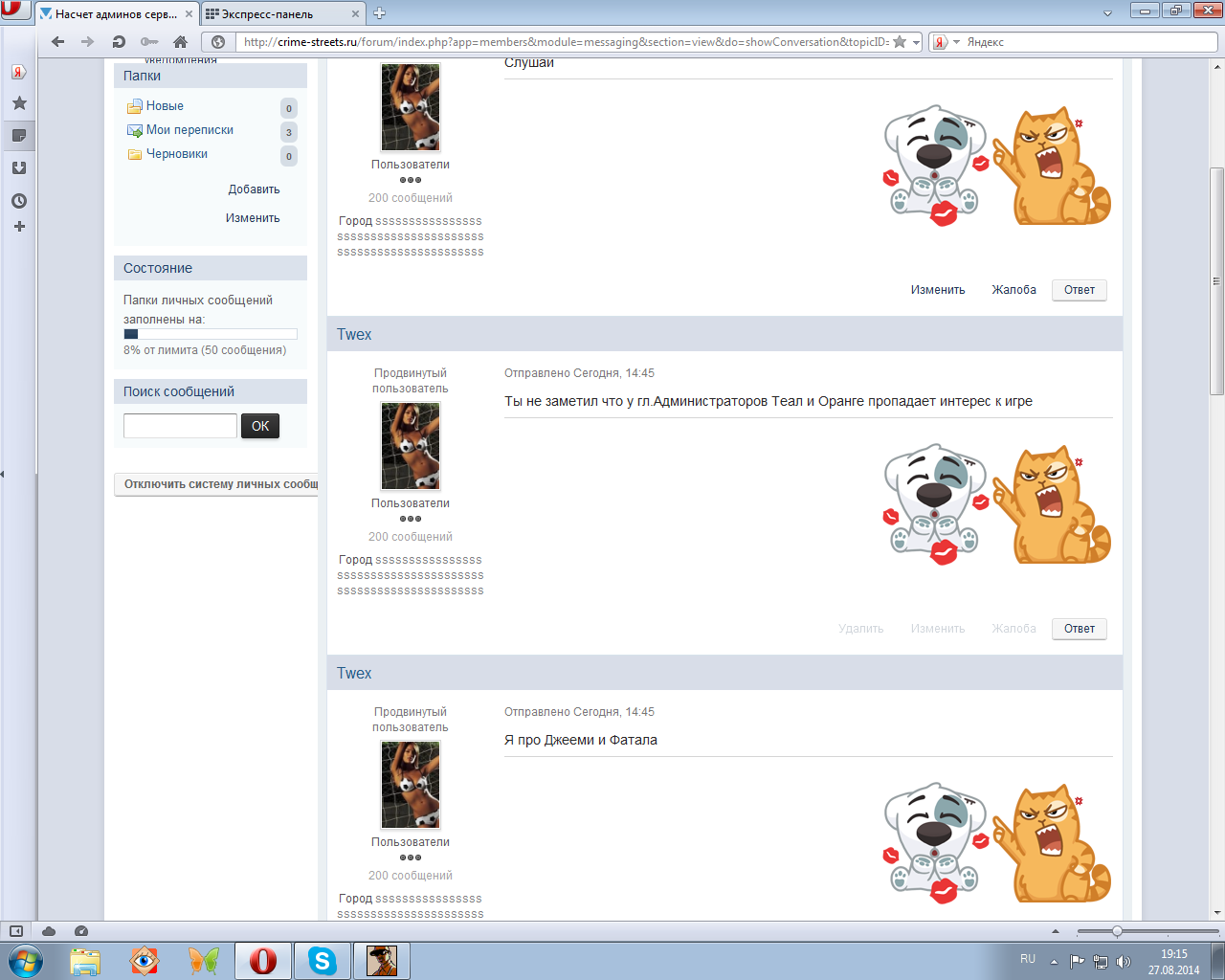The height and width of the screenshot is (980, 1225).
Task: Click the Opera Link cloud icon in status bar
Action: click(49, 931)
